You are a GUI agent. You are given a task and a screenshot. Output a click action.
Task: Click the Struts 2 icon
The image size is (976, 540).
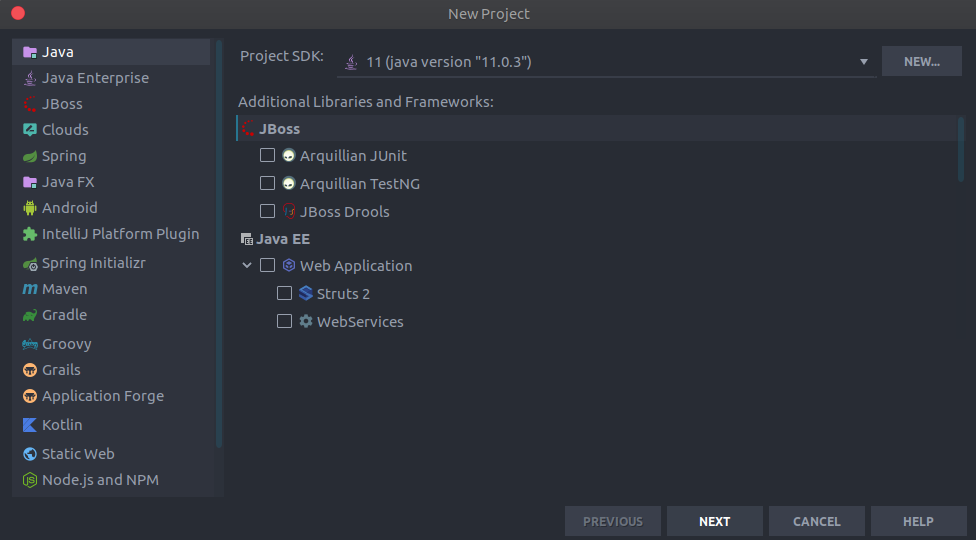coord(305,294)
